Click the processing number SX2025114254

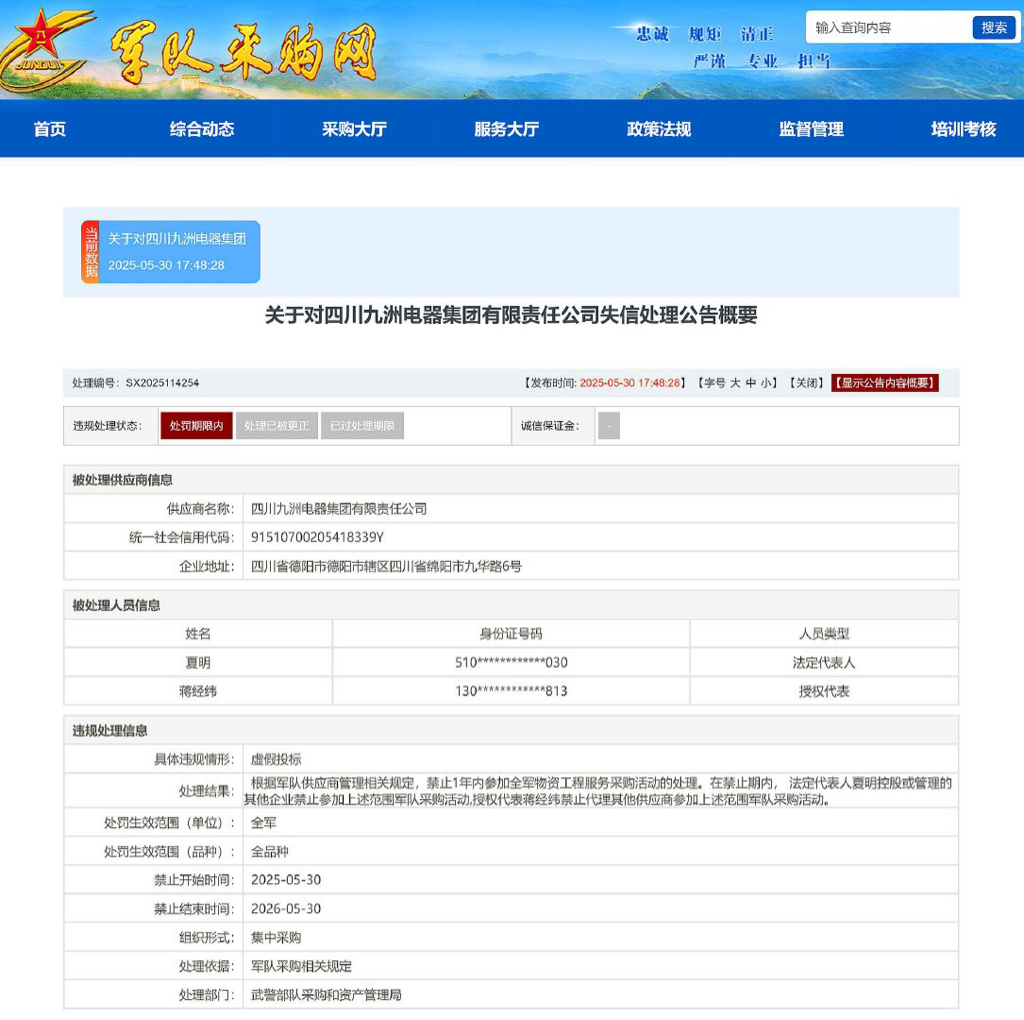(x=162, y=383)
